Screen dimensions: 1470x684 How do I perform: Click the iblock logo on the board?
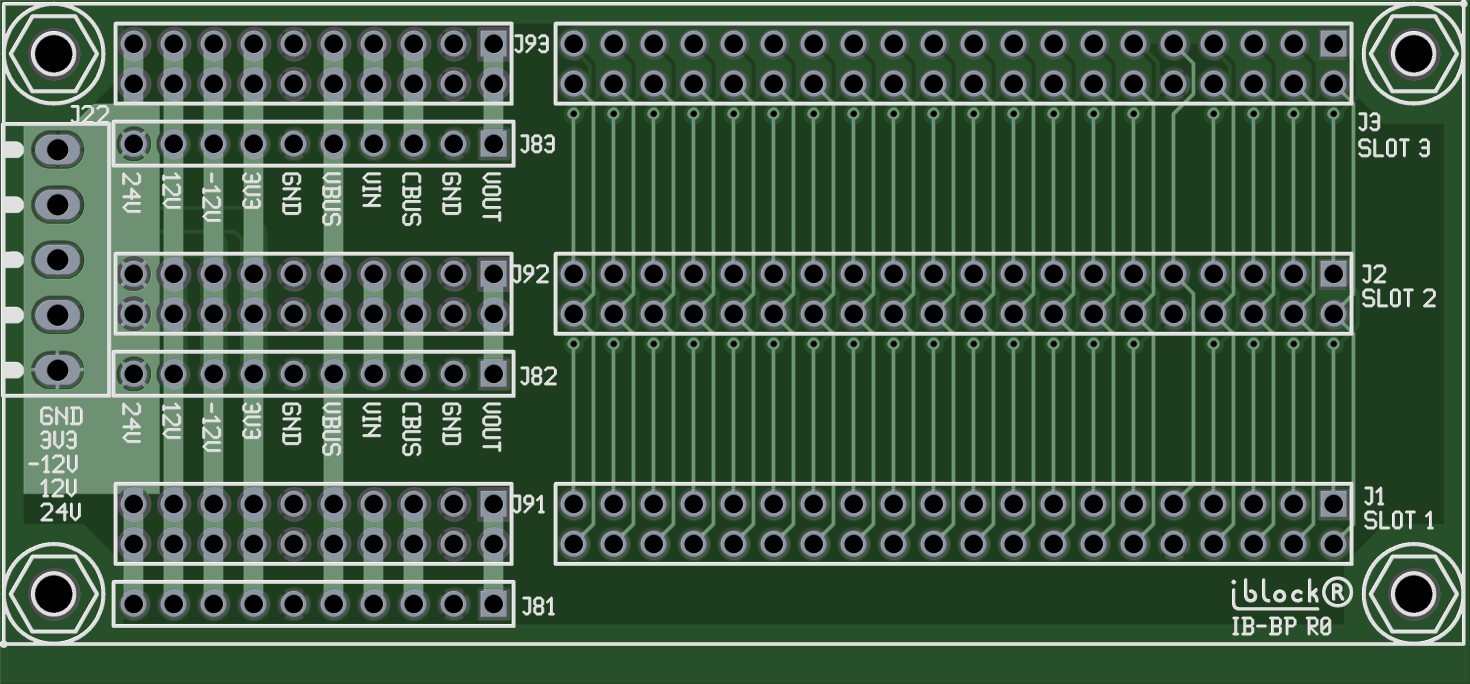(1290, 593)
